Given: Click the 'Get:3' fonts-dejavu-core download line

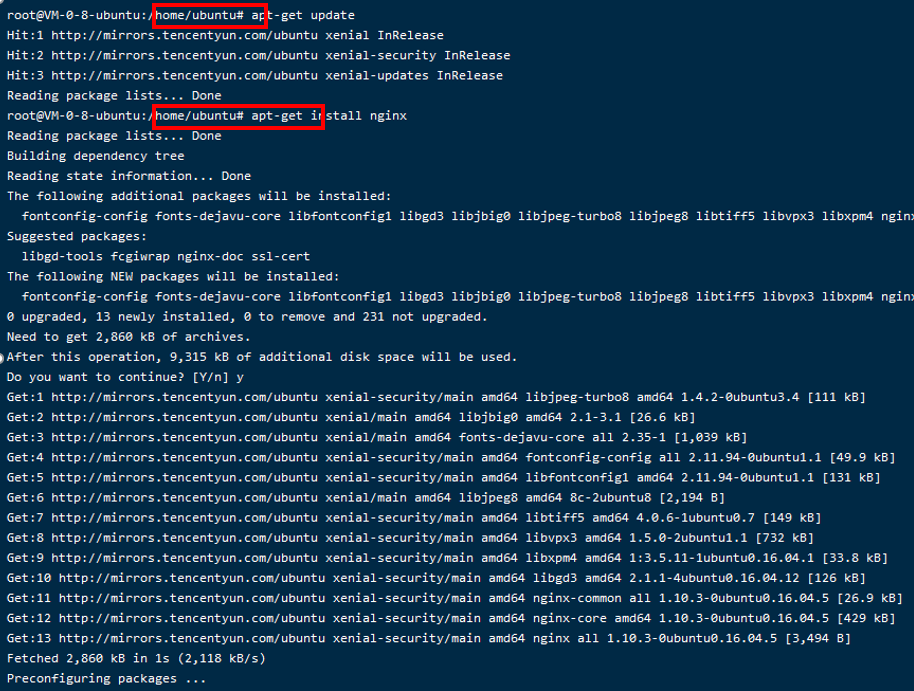Looking at the screenshot, I should pyautogui.click(x=377, y=437).
